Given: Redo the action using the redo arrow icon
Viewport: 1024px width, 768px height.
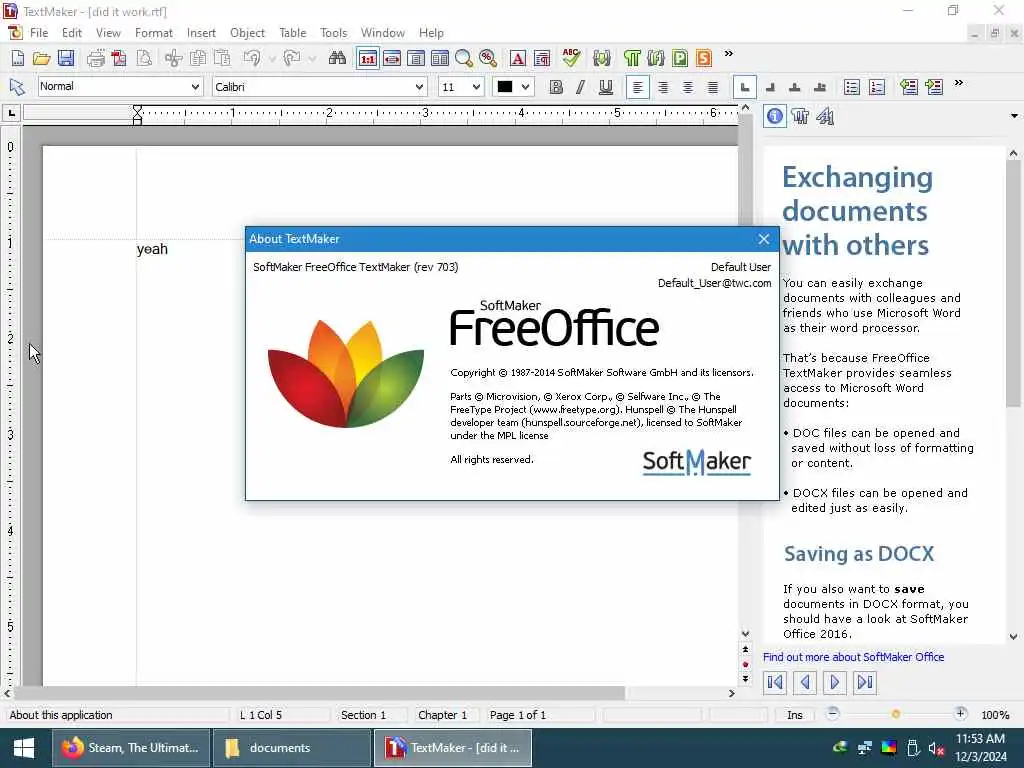Looking at the screenshot, I should pyautogui.click(x=291, y=58).
